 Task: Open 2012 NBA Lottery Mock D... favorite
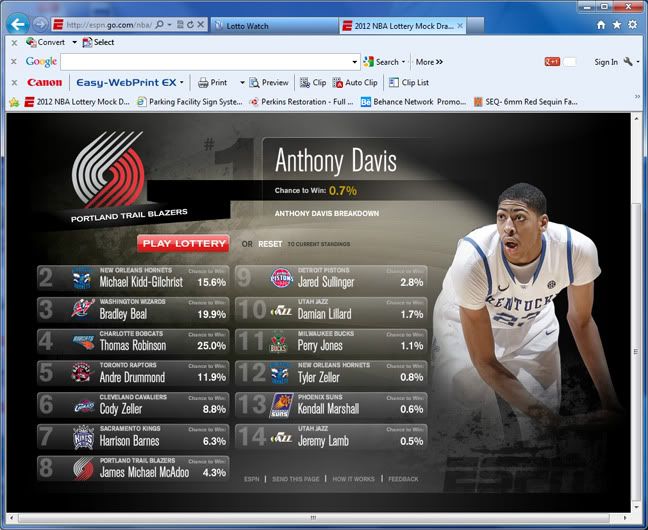[77, 102]
